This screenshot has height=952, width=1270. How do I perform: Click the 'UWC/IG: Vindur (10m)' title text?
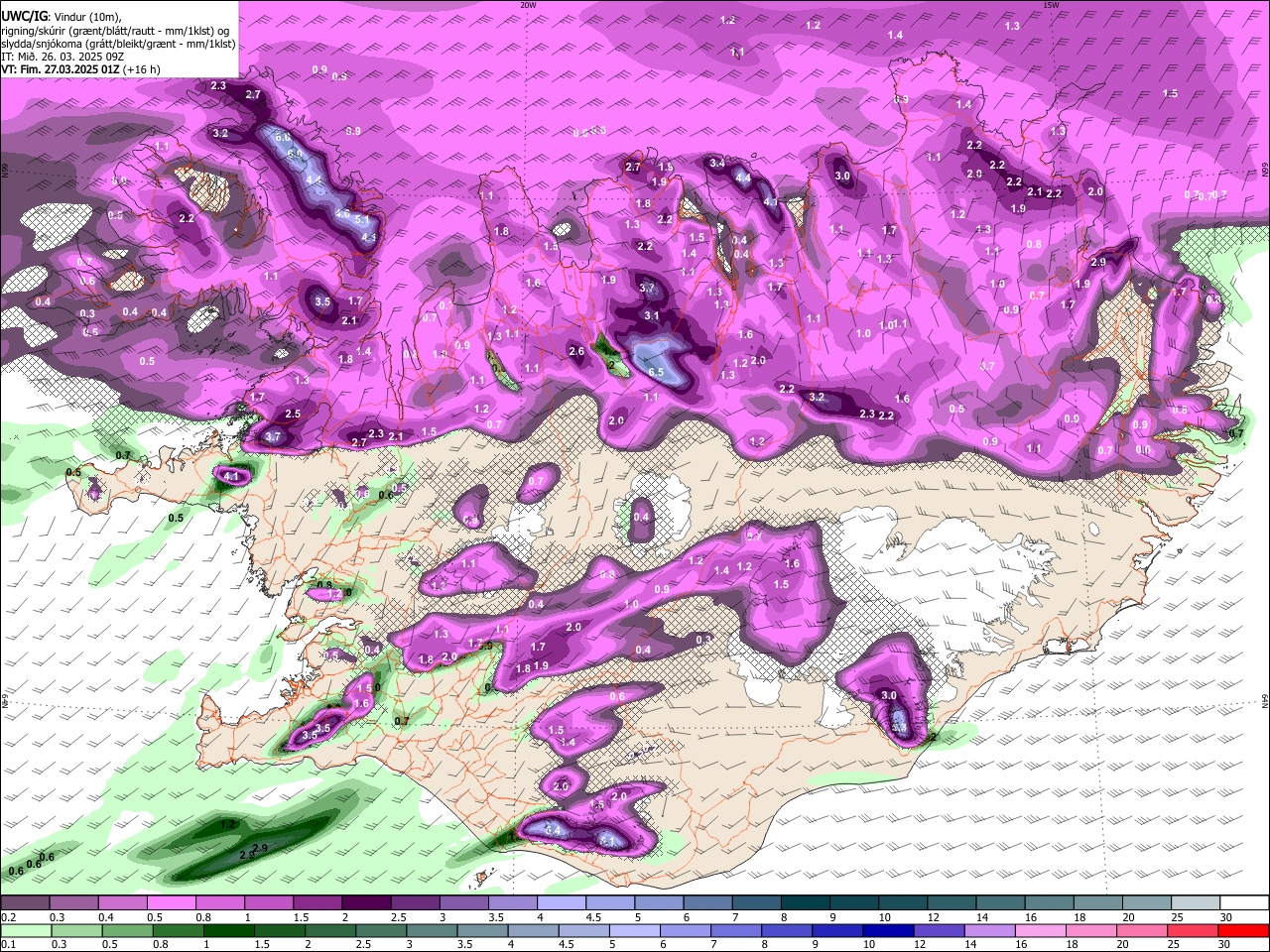click(x=61, y=17)
